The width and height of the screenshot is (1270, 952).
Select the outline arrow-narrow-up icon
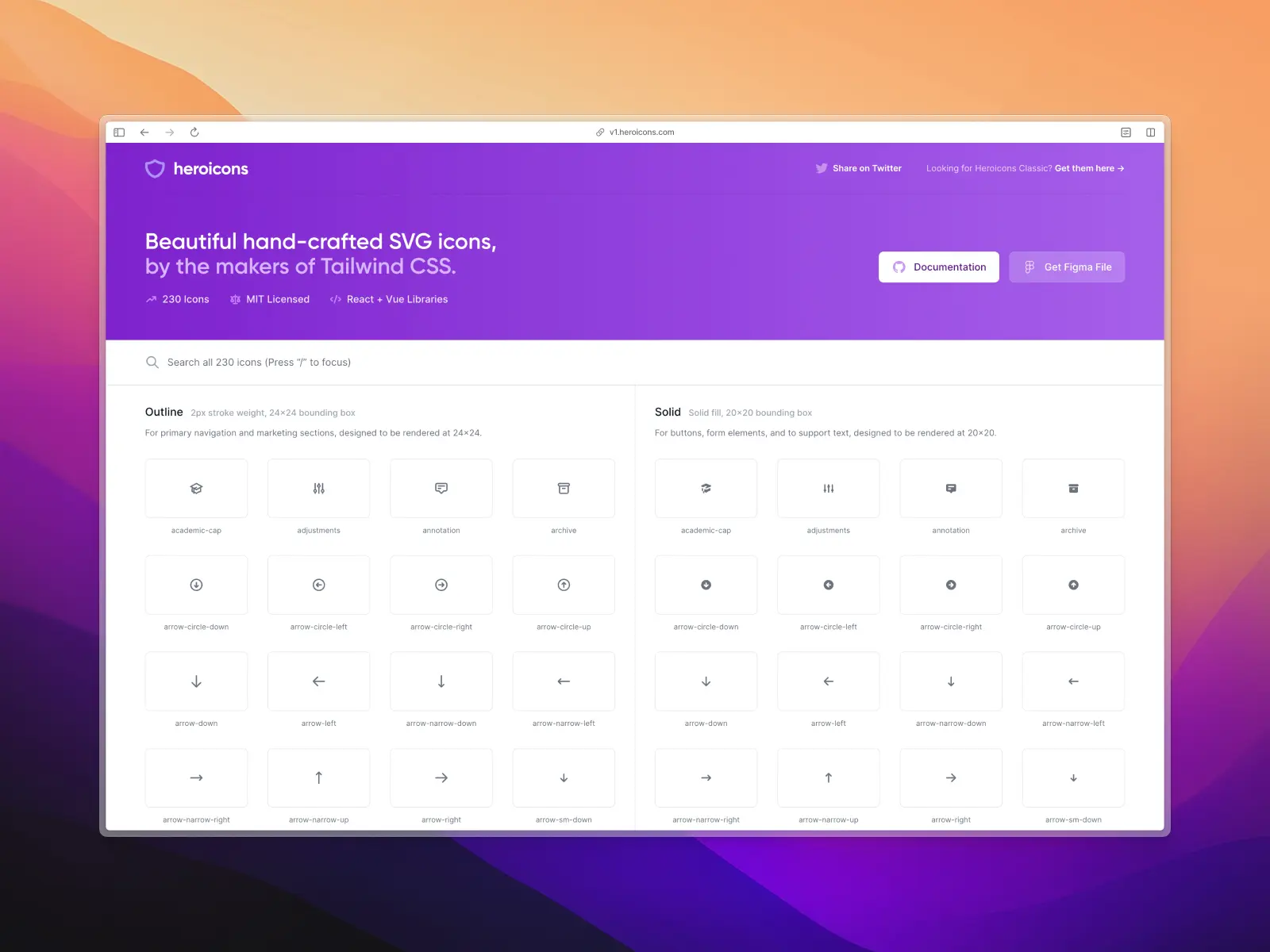point(318,778)
